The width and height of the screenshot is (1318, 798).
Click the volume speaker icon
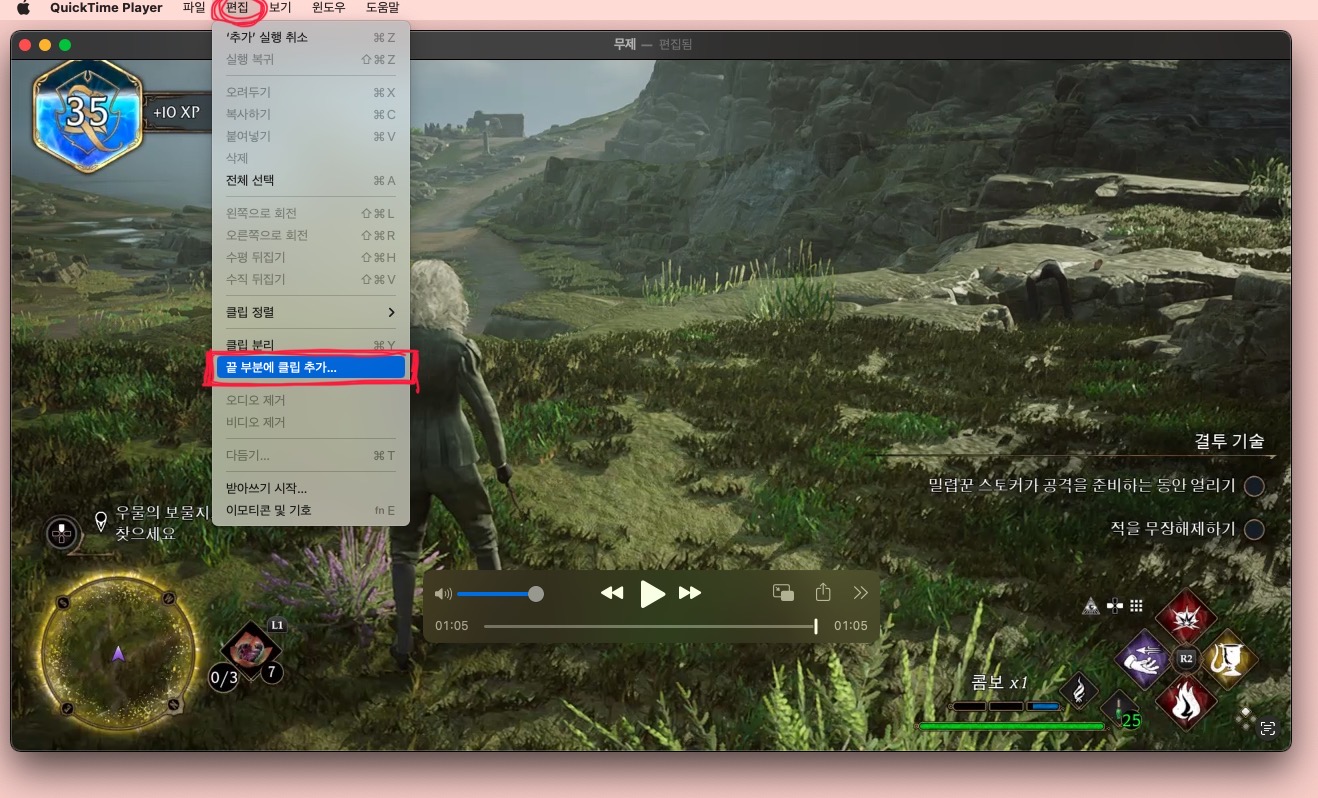[x=443, y=594]
